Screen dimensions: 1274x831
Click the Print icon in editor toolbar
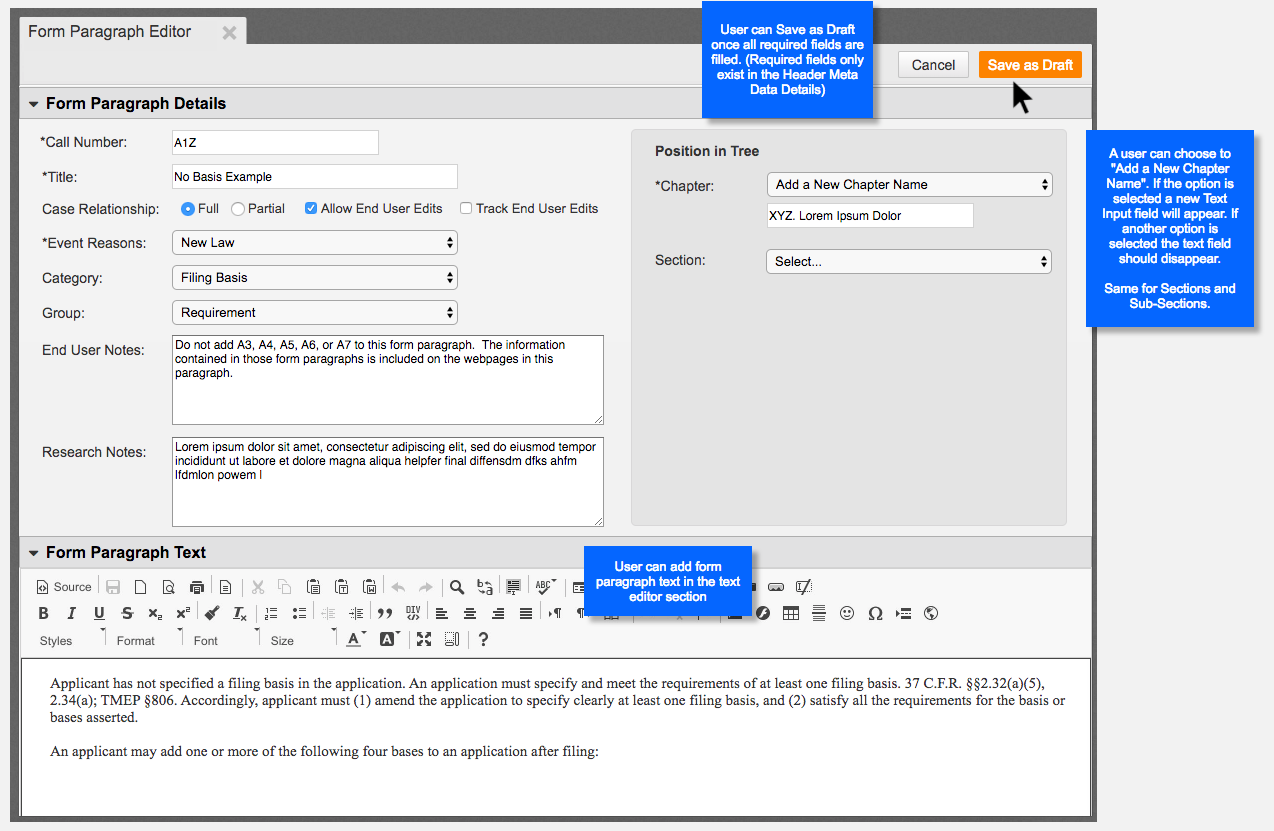[196, 587]
